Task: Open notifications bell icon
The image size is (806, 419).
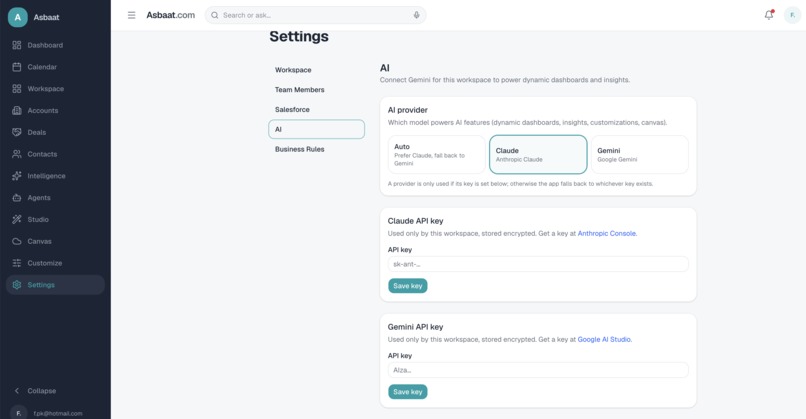Action: pyautogui.click(x=769, y=15)
